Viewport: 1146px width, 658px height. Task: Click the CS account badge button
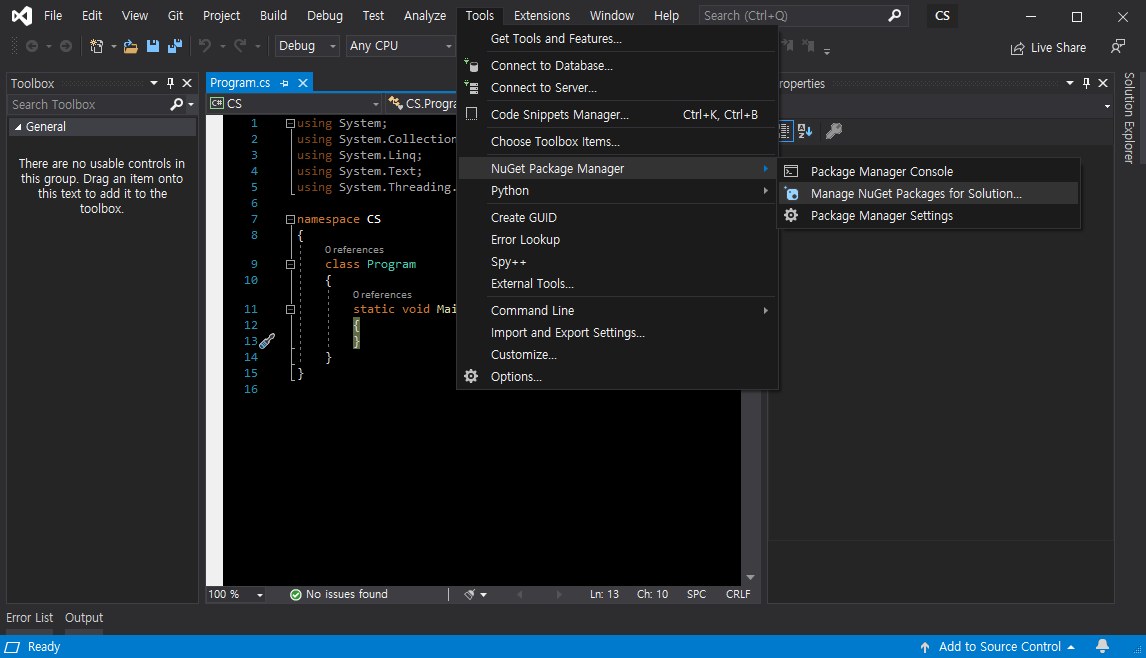943,15
